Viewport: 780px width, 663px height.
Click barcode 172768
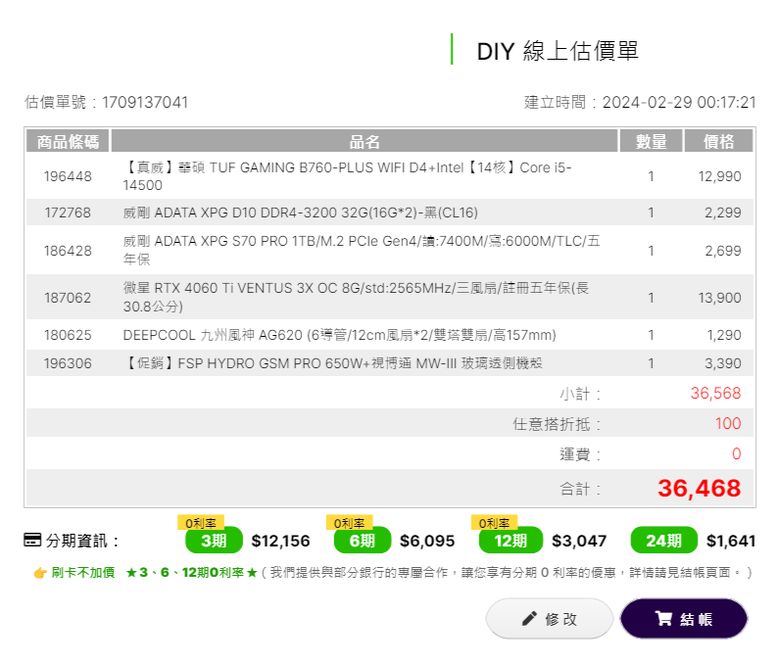click(68, 213)
